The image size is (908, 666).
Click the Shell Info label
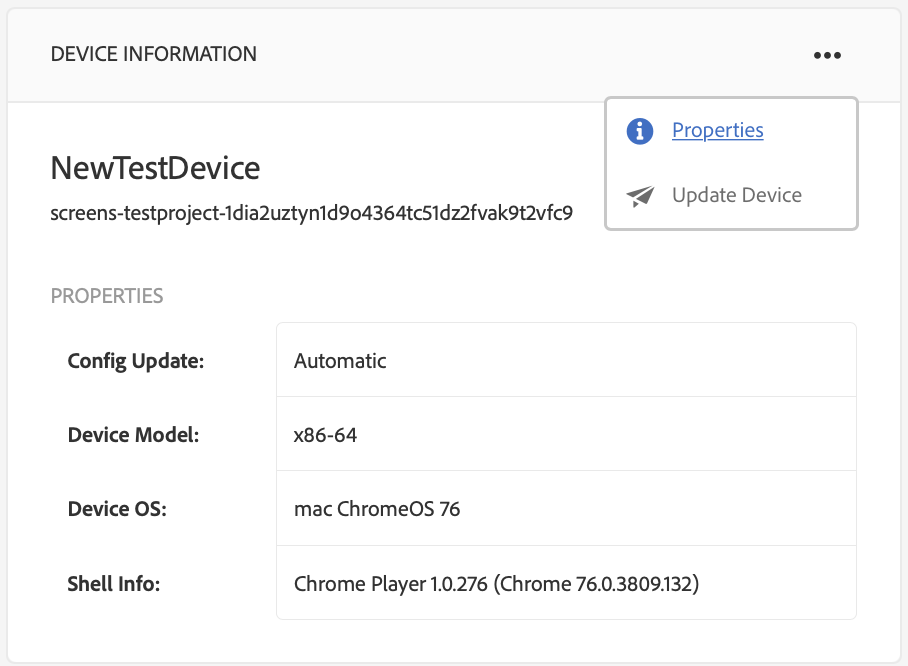[x=114, y=583]
